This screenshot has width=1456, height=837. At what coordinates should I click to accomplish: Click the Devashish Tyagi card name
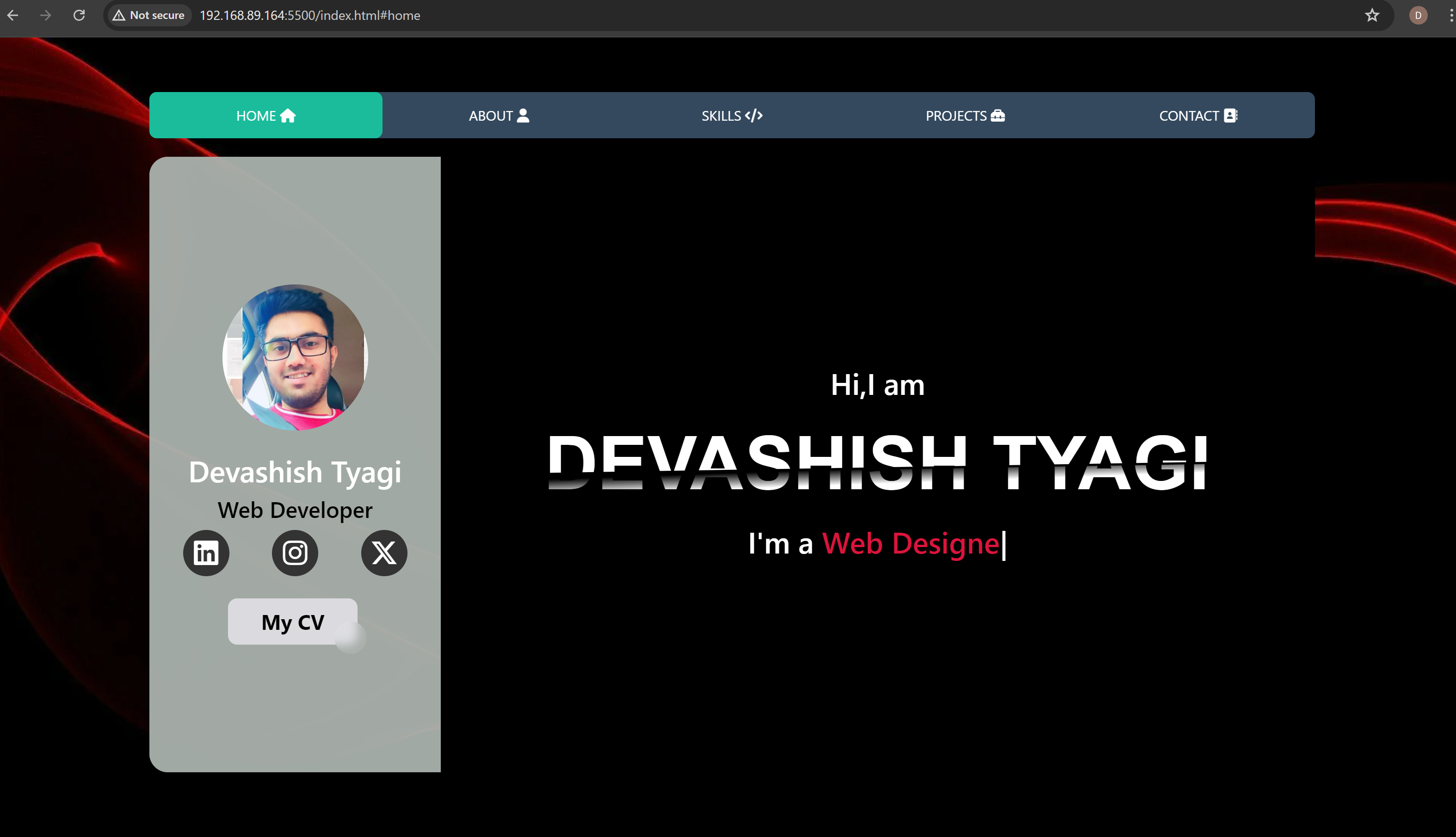(295, 472)
